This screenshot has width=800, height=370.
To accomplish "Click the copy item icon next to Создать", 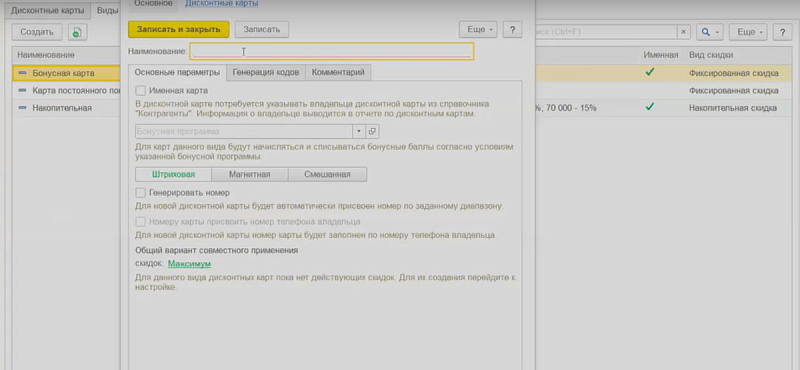I will click(77, 32).
